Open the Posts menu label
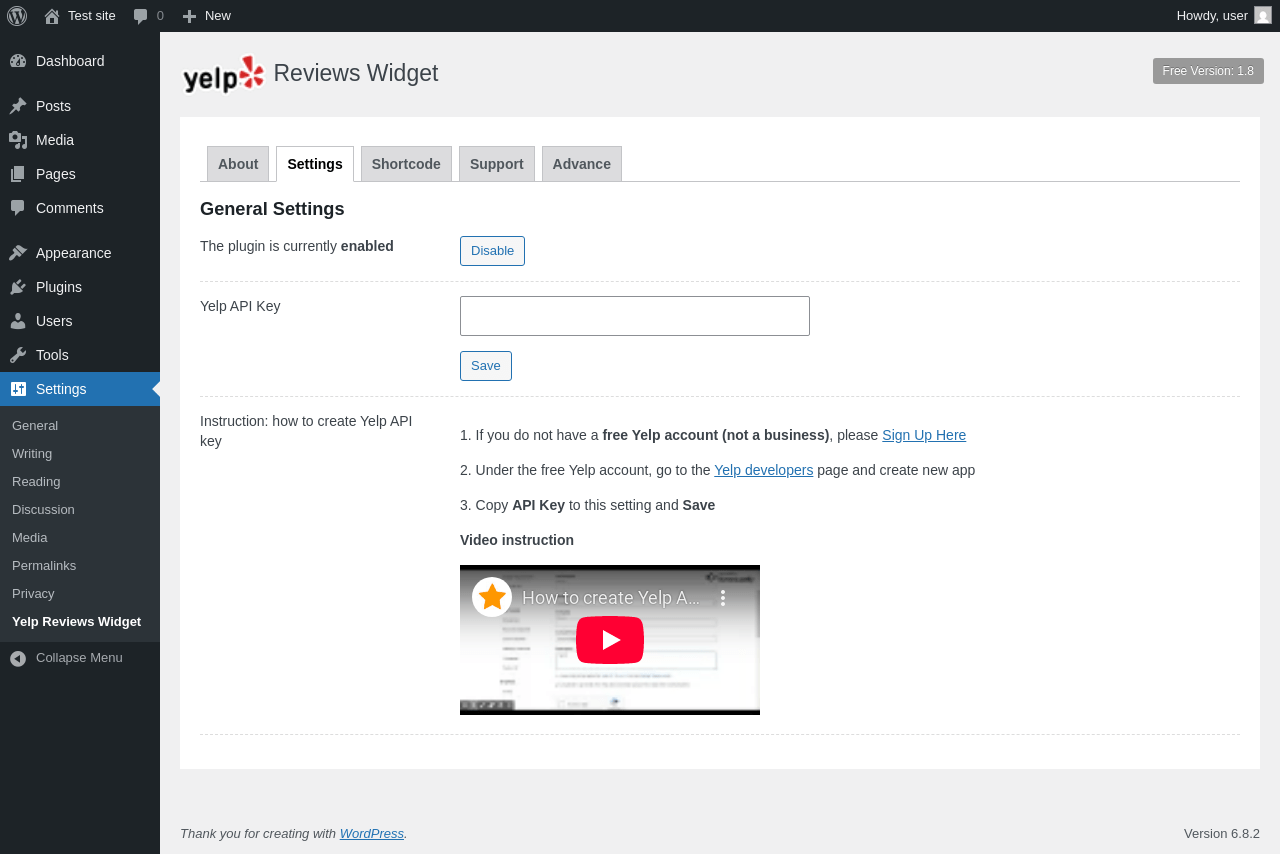This screenshot has width=1280, height=854. pos(53,106)
